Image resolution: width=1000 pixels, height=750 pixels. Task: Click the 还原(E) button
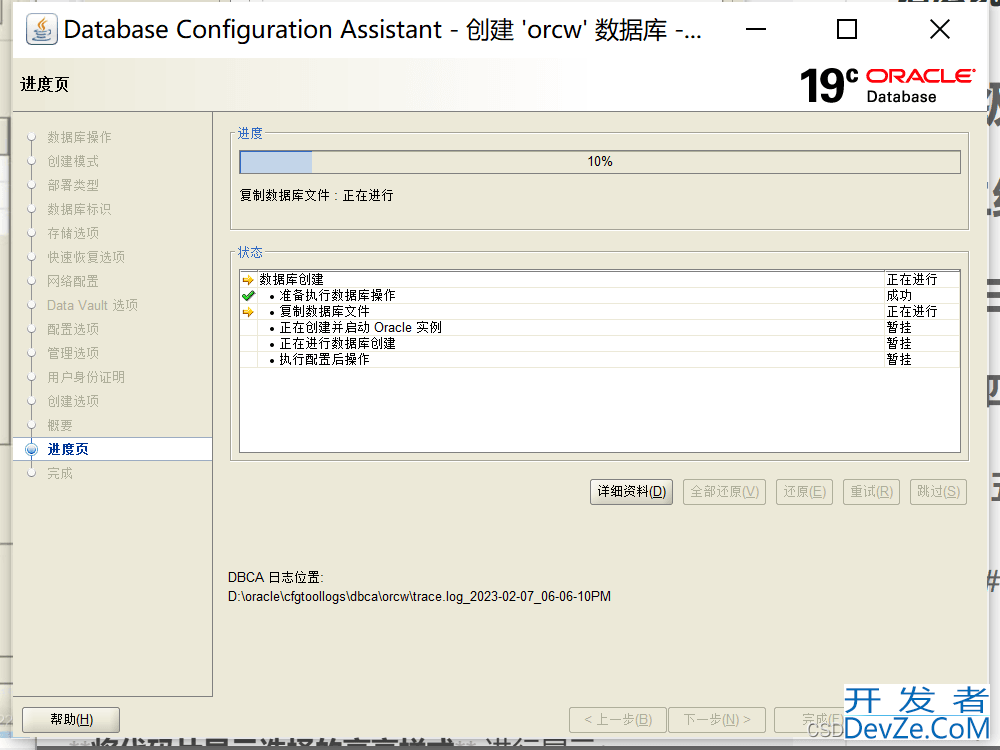point(804,492)
